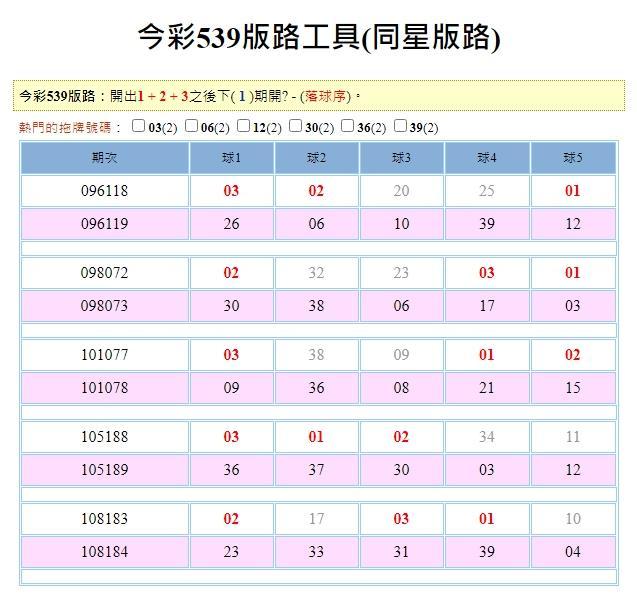Click ball3 value 08 in row 101078

[x=401, y=388]
